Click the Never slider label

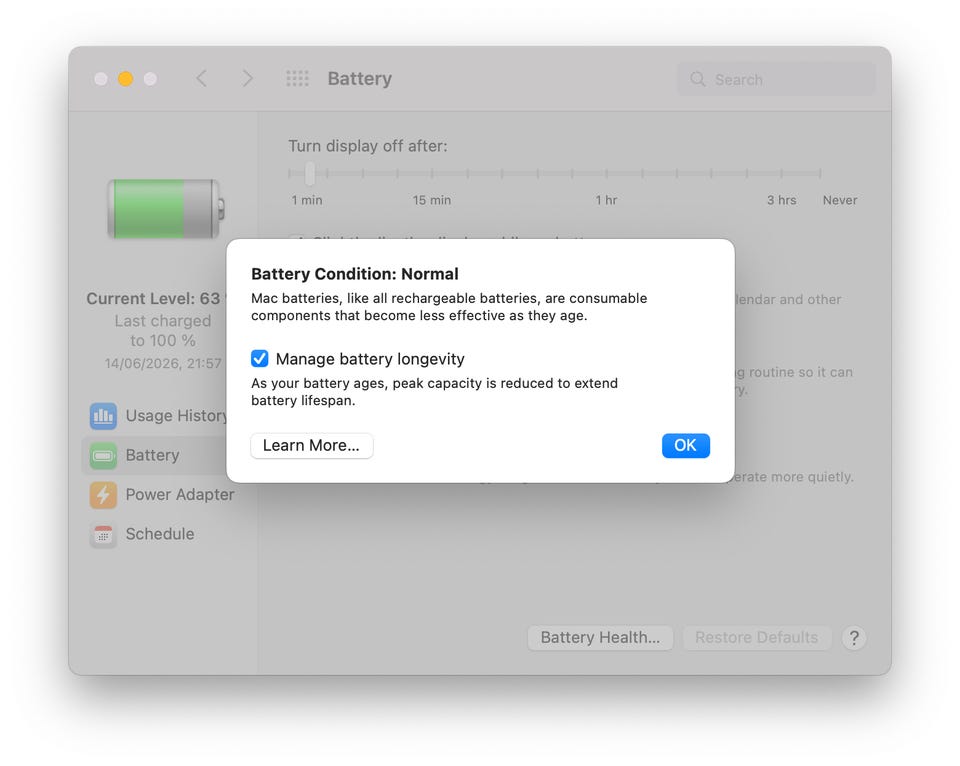tap(840, 200)
